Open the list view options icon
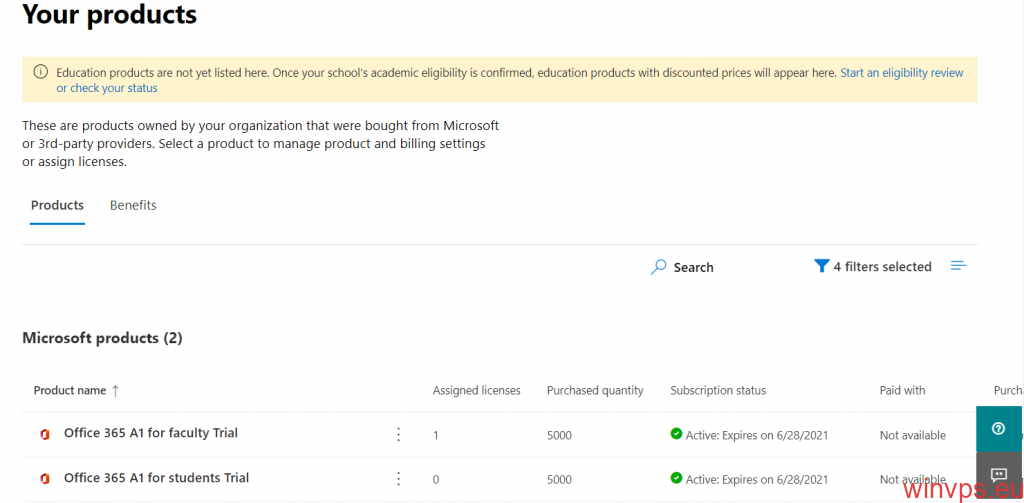The width and height of the screenshot is (1024, 503). [x=958, y=266]
